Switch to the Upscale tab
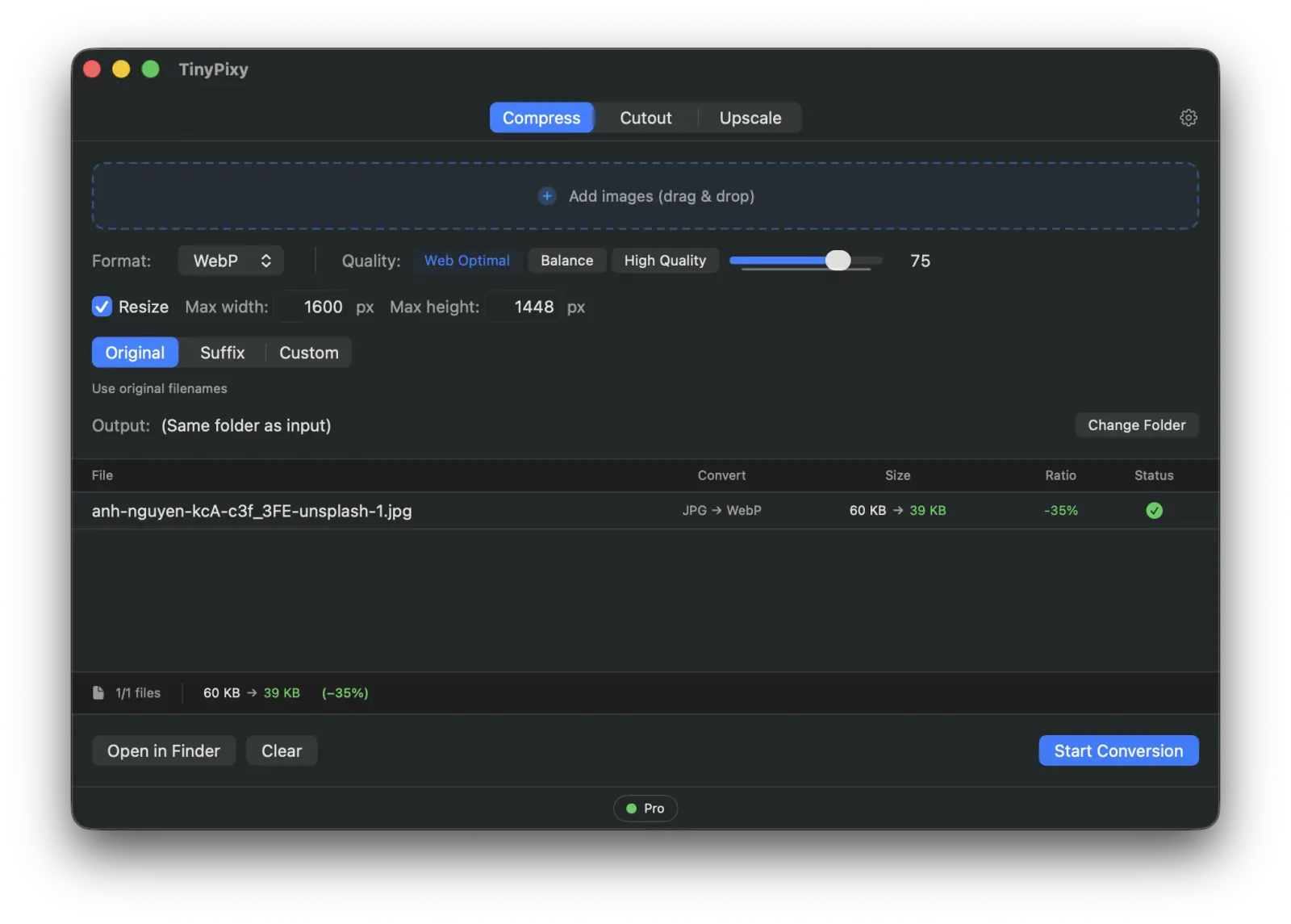This screenshot has height=924, width=1291. (750, 118)
